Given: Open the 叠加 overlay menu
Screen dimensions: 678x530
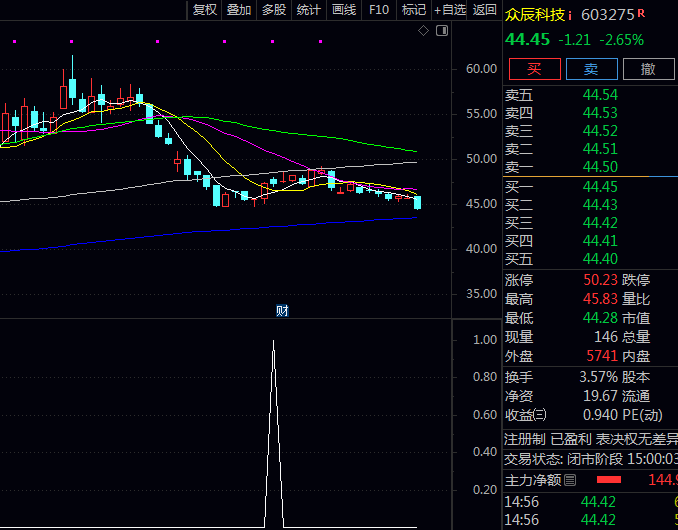Looking at the screenshot, I should pyautogui.click(x=239, y=10).
